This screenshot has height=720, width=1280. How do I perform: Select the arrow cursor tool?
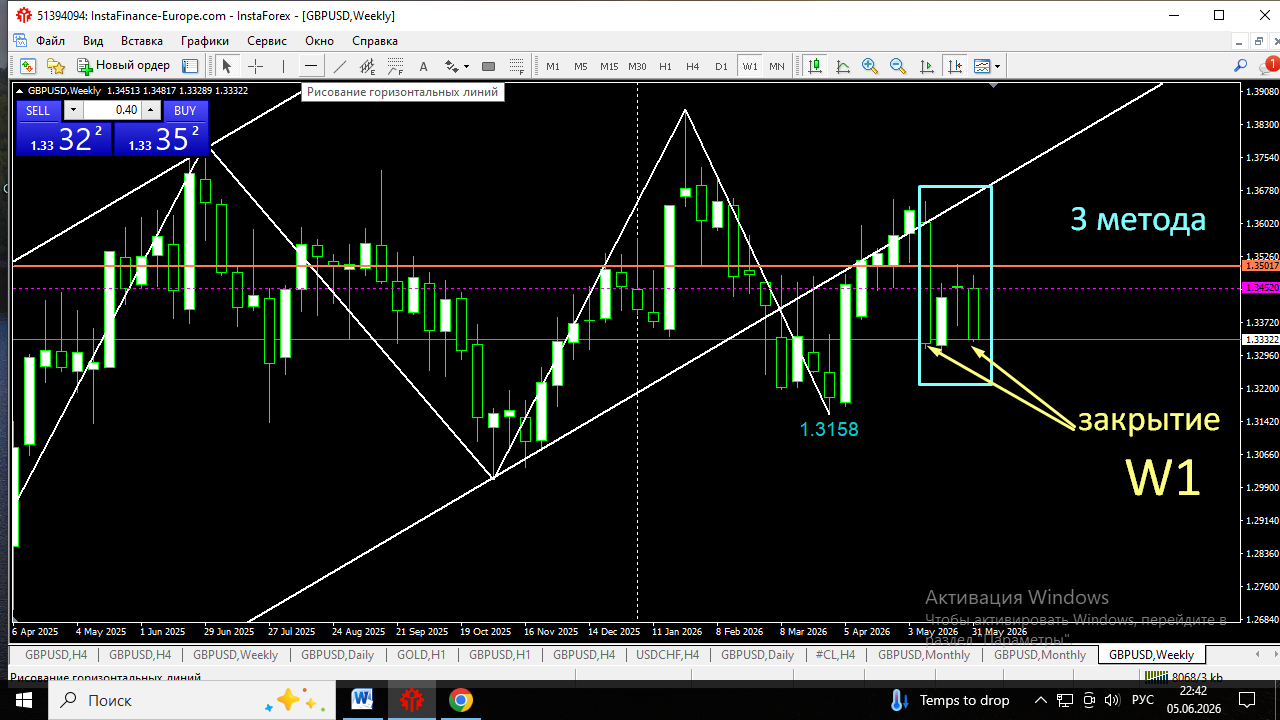[227, 66]
